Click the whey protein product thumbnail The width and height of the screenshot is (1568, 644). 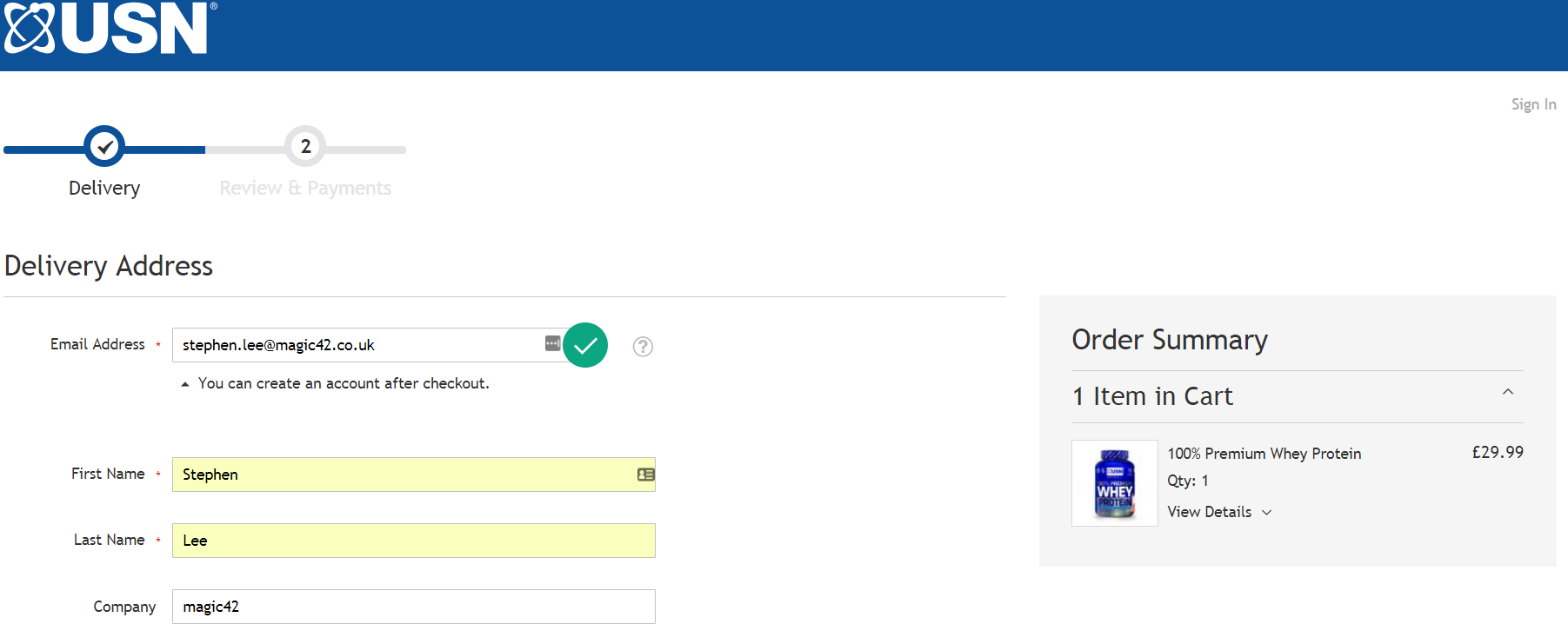pos(1114,483)
